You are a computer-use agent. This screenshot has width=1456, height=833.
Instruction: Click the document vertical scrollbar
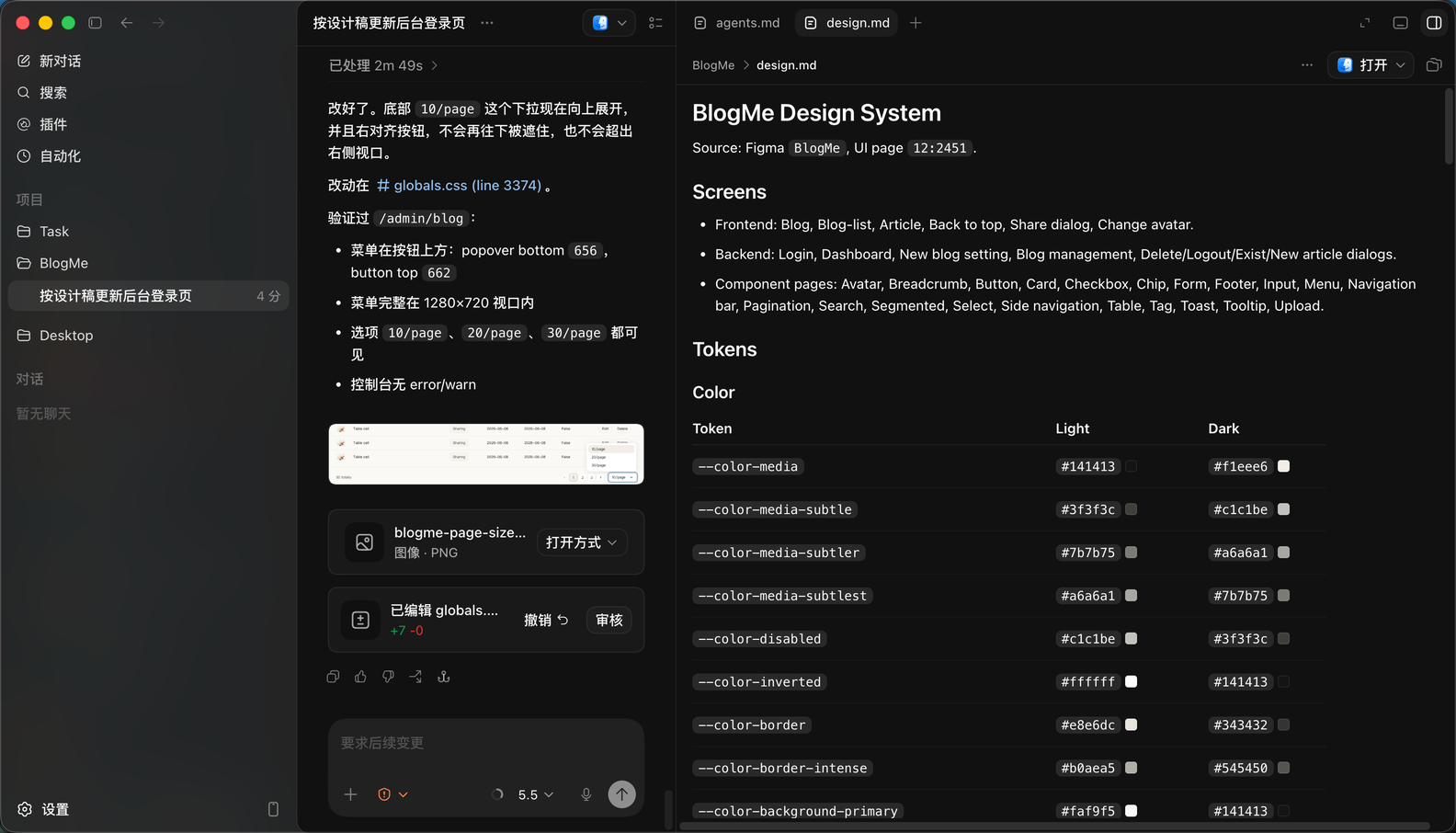(1449, 127)
